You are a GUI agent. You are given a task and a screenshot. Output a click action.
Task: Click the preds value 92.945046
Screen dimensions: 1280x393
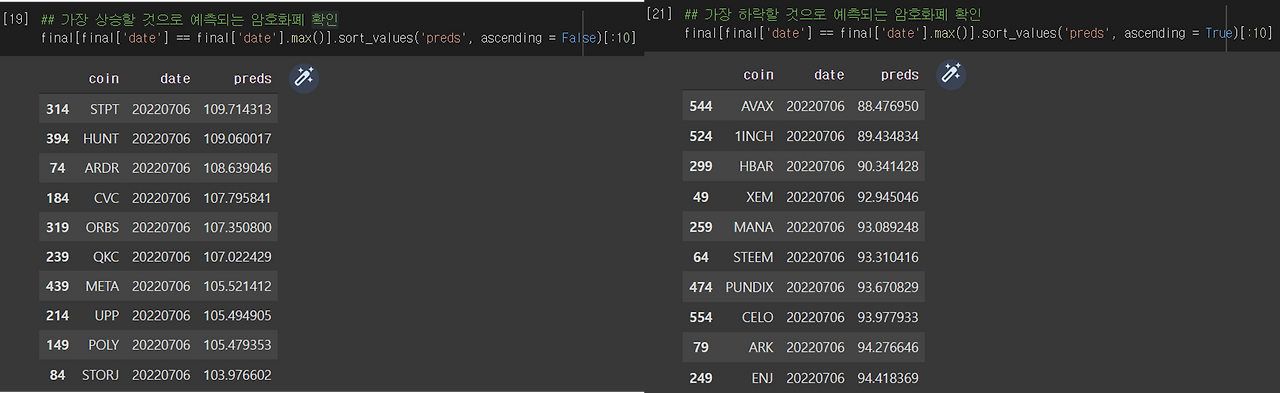tap(888, 197)
